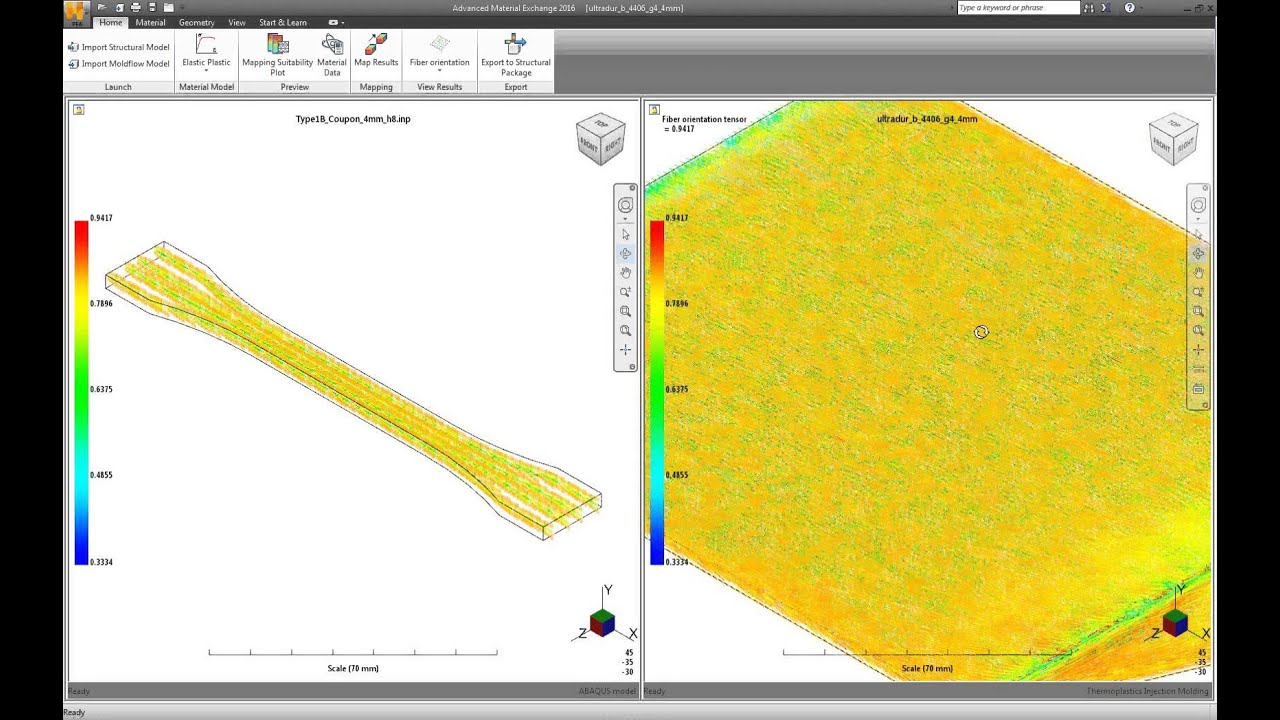The width and height of the screenshot is (1280, 720).
Task: Expand the Fiber orientation dropdown arrow
Action: click(439, 71)
